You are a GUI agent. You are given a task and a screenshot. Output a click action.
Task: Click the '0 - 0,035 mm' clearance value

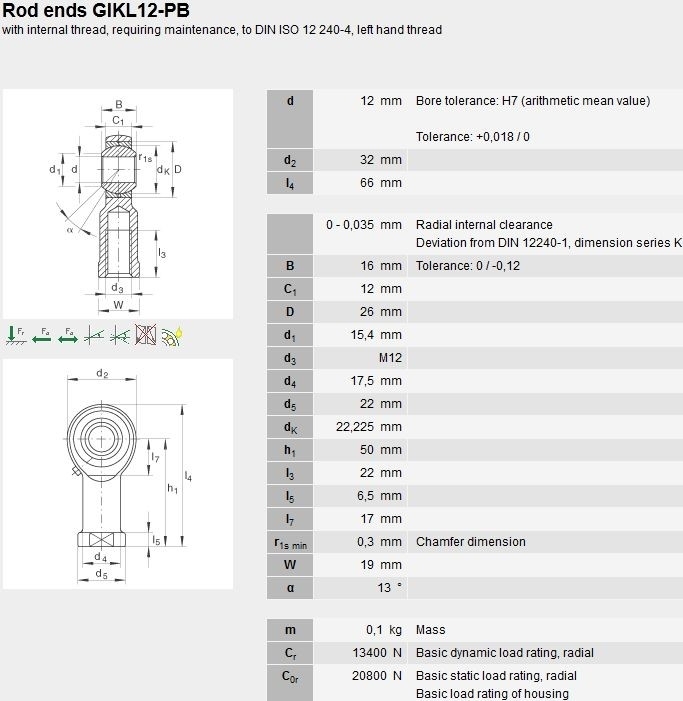point(364,225)
